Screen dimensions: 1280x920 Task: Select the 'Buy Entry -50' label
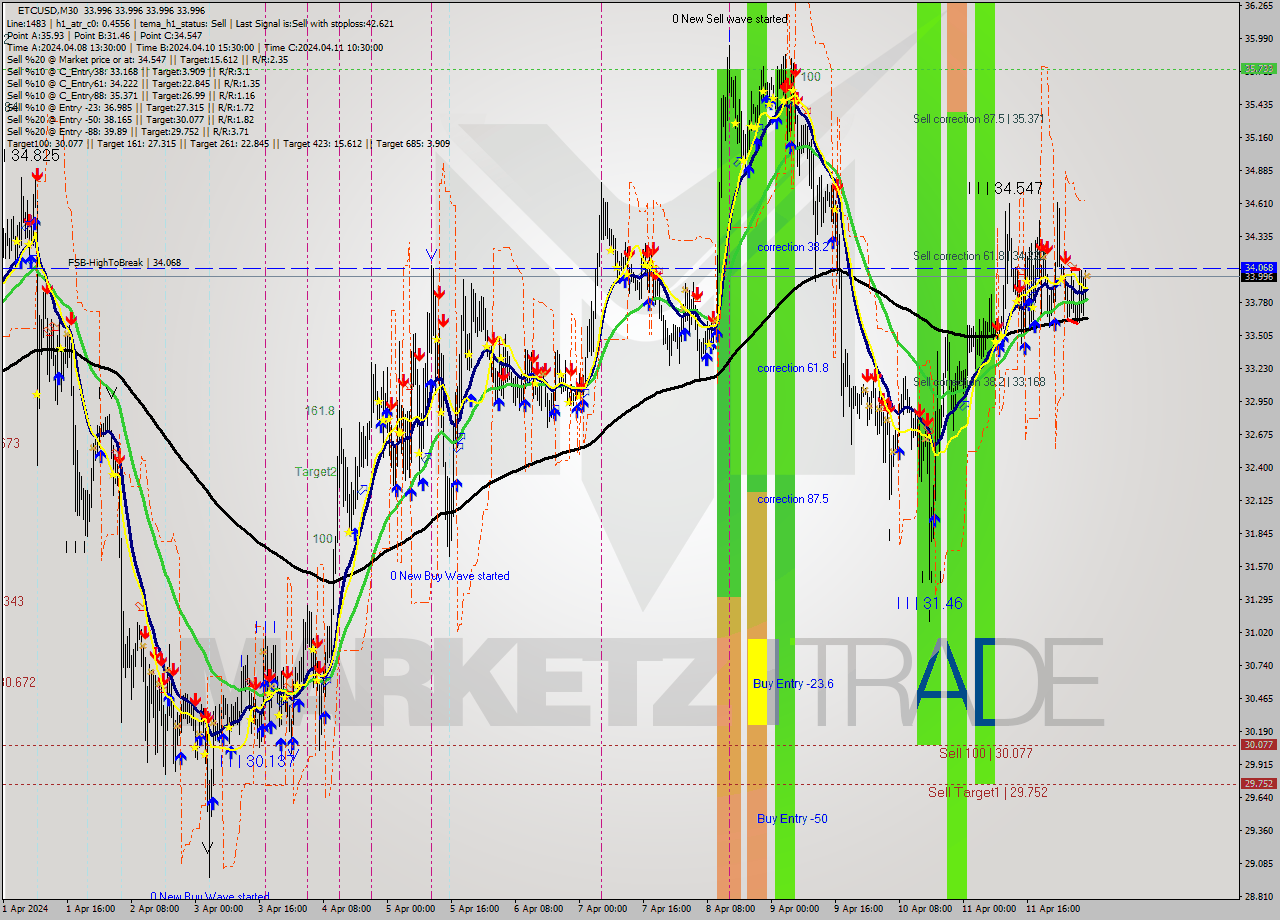pyautogui.click(x=792, y=819)
